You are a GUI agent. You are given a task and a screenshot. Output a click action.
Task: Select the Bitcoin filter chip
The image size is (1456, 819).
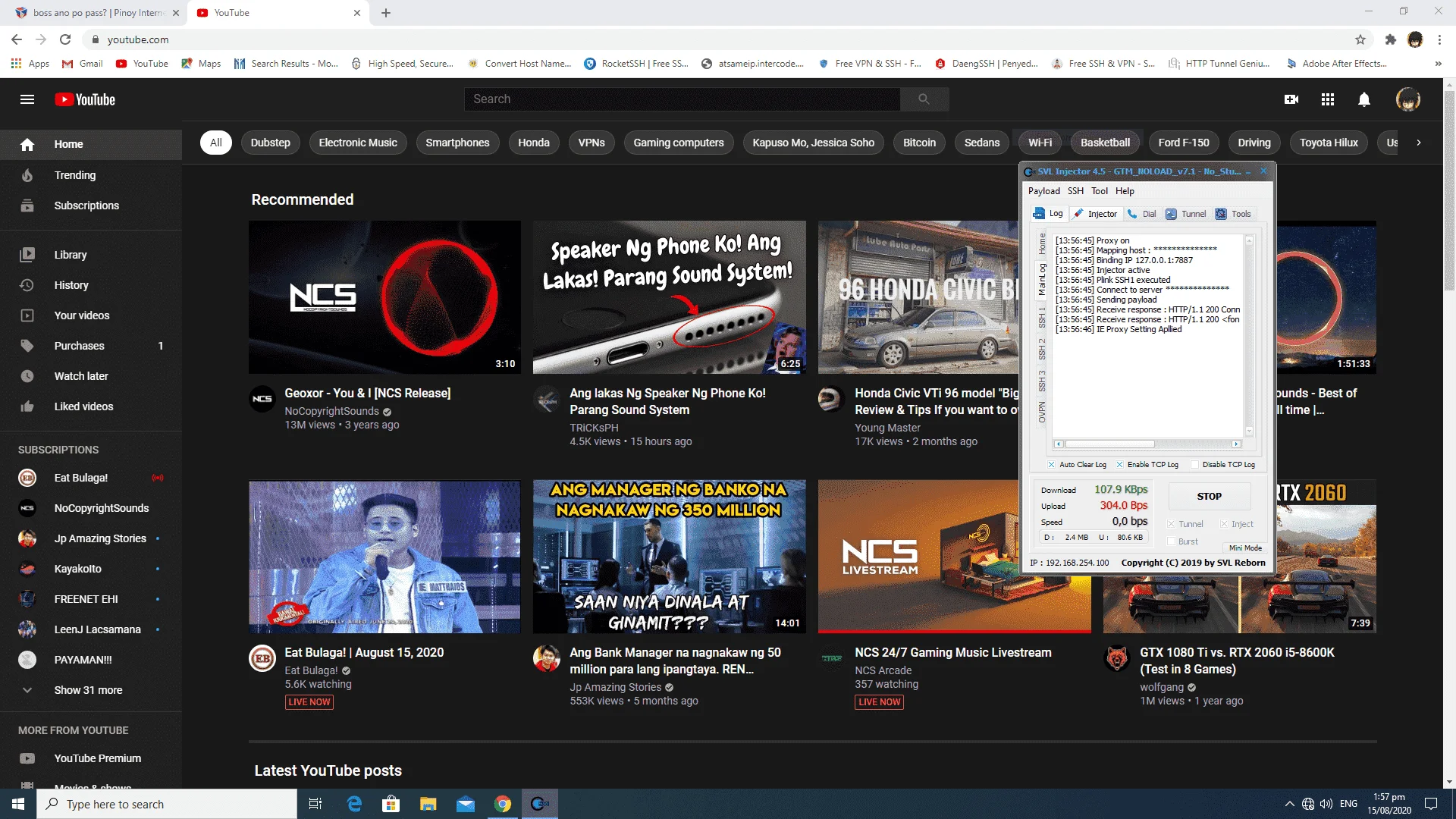[919, 143]
